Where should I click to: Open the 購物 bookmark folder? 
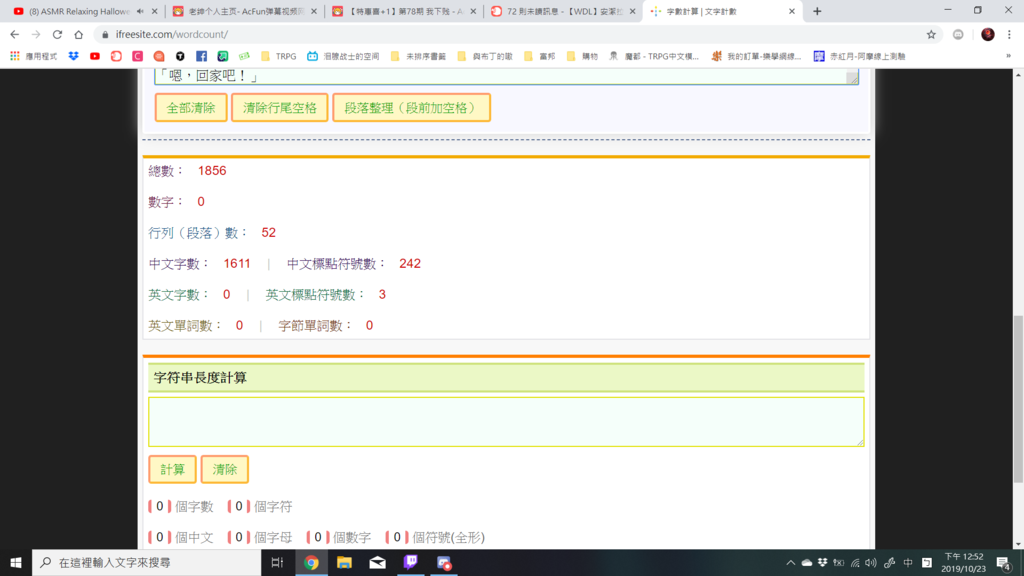pos(583,56)
